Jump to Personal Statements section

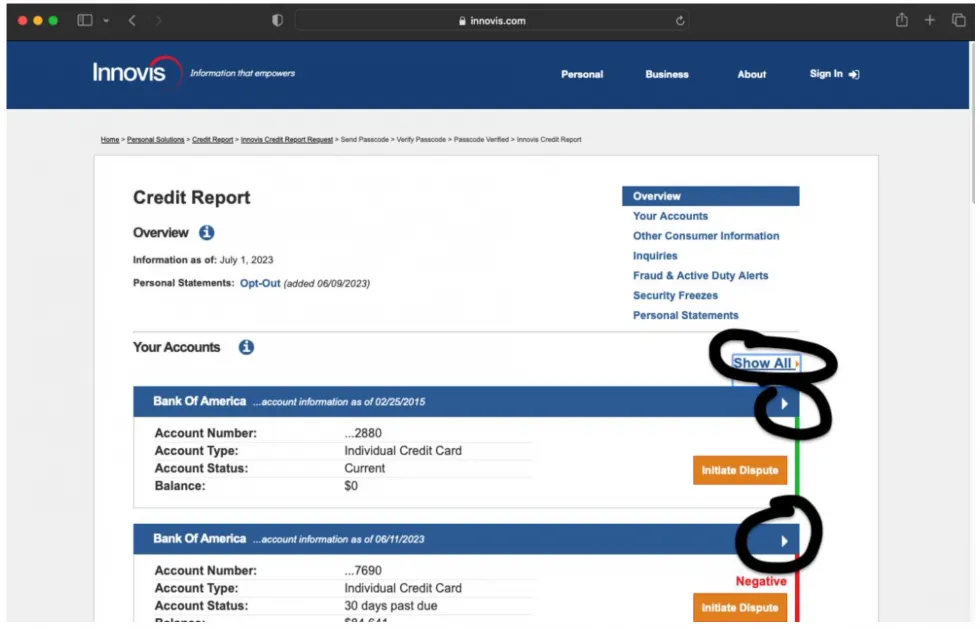pos(686,316)
